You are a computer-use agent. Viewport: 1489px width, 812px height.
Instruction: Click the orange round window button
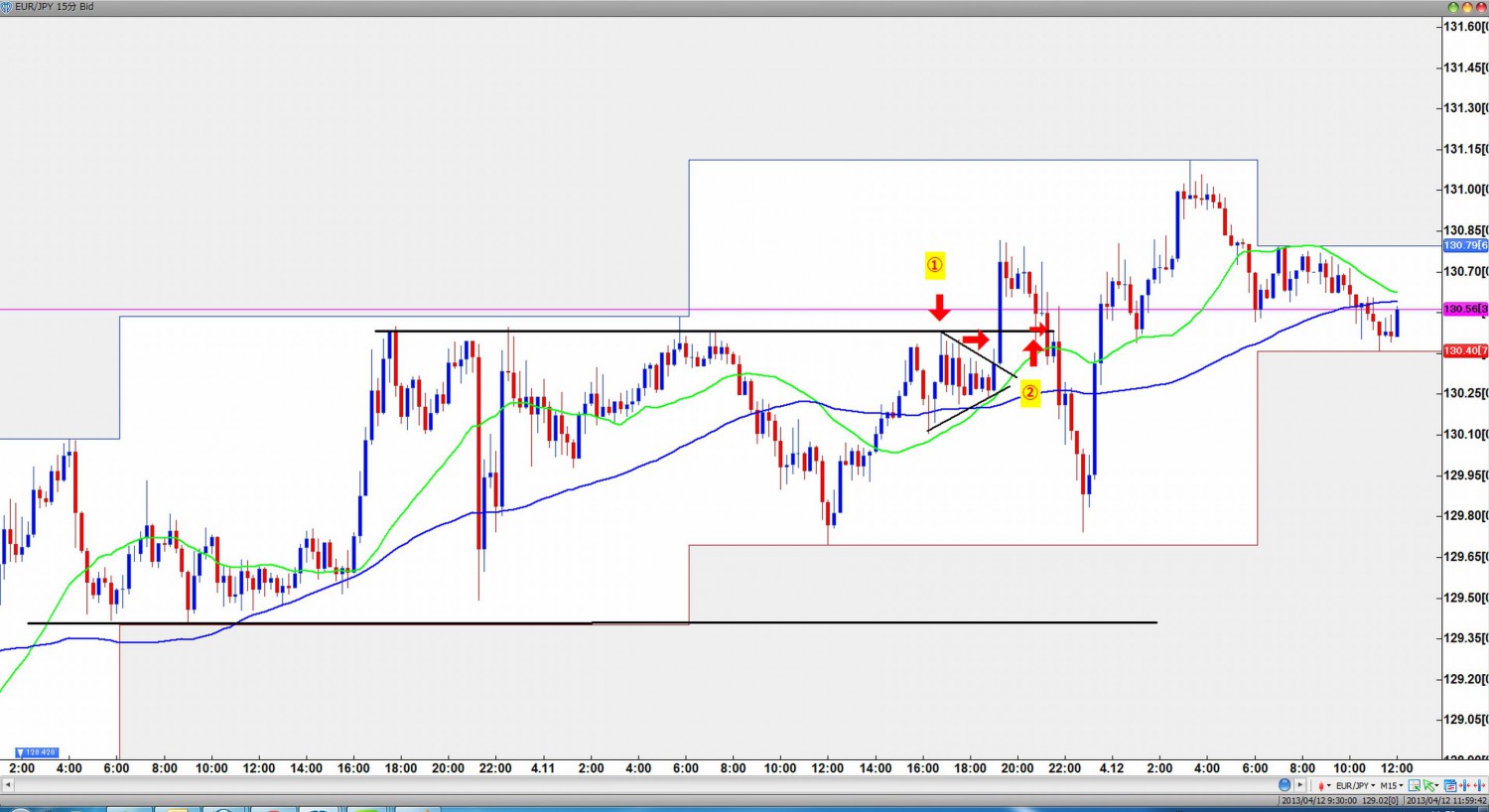[1467, 7]
